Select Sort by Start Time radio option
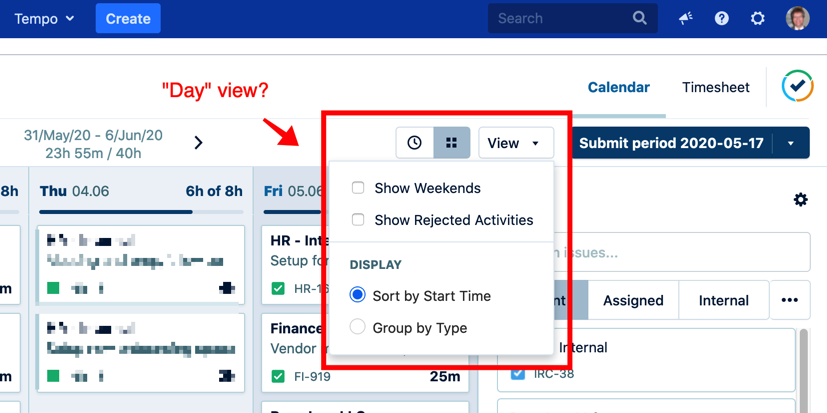This screenshot has height=413, width=827. pos(358,296)
